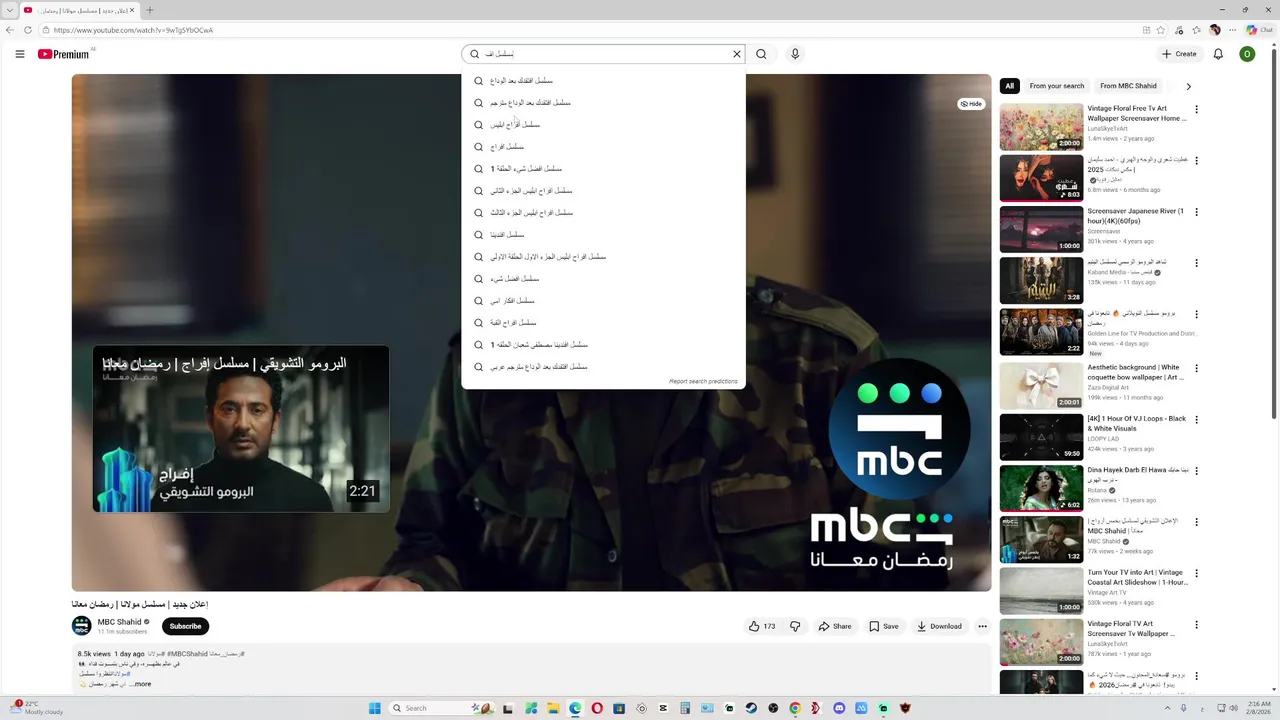This screenshot has width=1280, height=720.
Task: Open options for Dina Hayek Darb El Hawa
Action: [x=1196, y=471]
